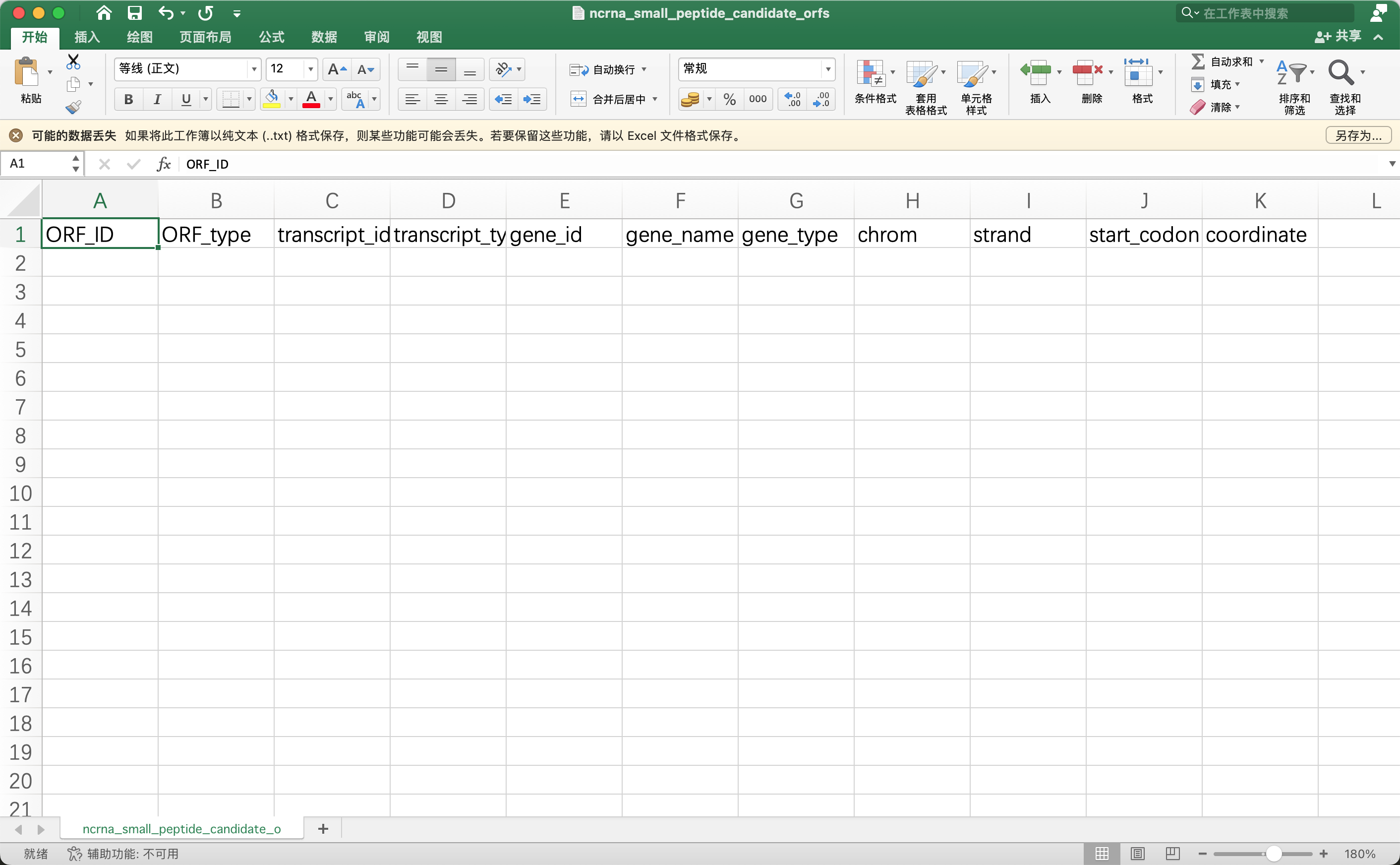The height and width of the screenshot is (865, 1400).
Task: Toggle italic formatting
Action: 157,99
